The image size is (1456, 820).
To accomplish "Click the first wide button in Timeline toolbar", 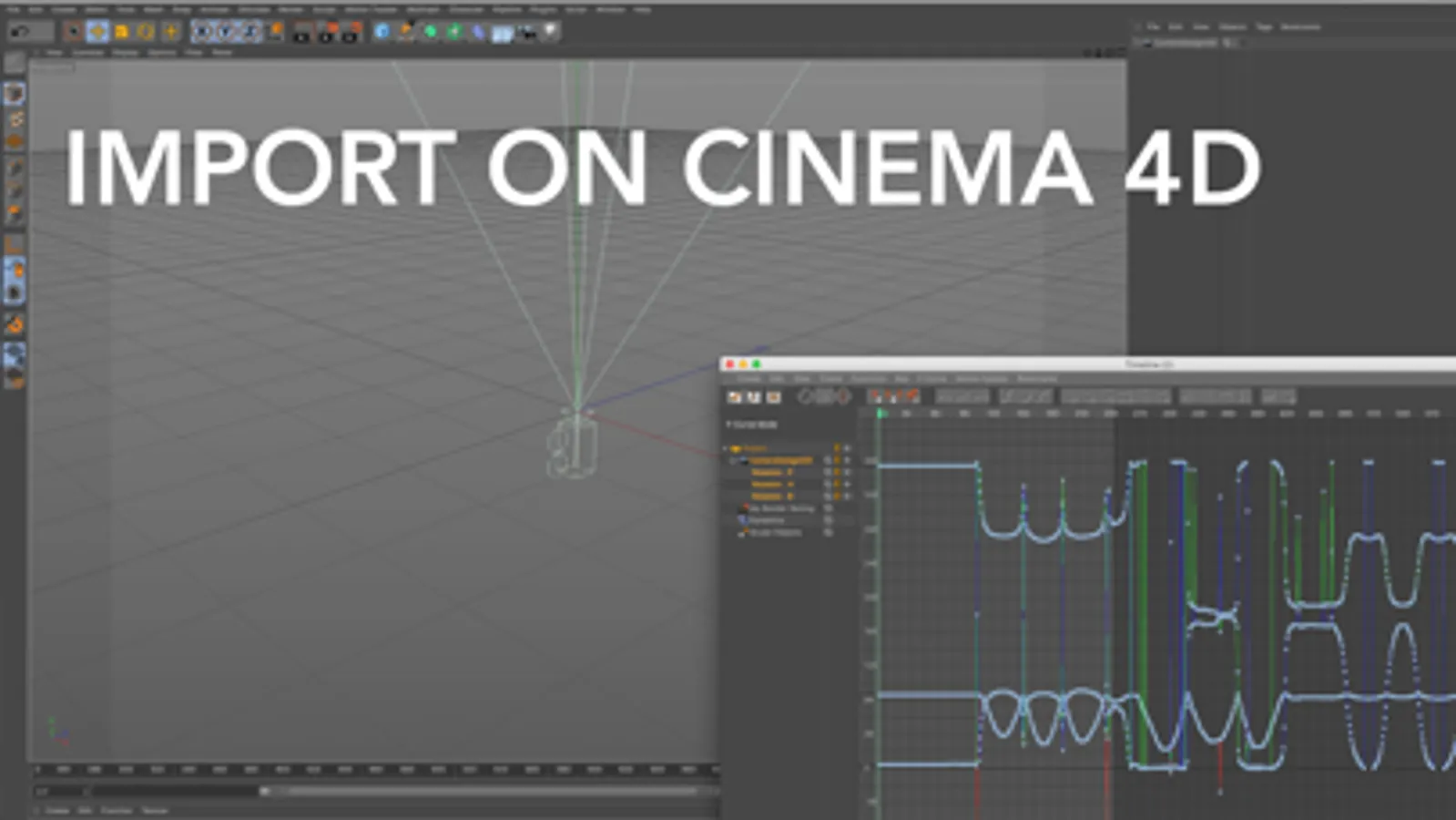I will [962, 396].
